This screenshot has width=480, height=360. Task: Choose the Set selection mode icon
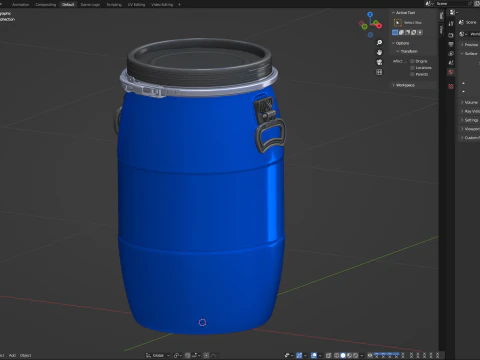coord(395,32)
